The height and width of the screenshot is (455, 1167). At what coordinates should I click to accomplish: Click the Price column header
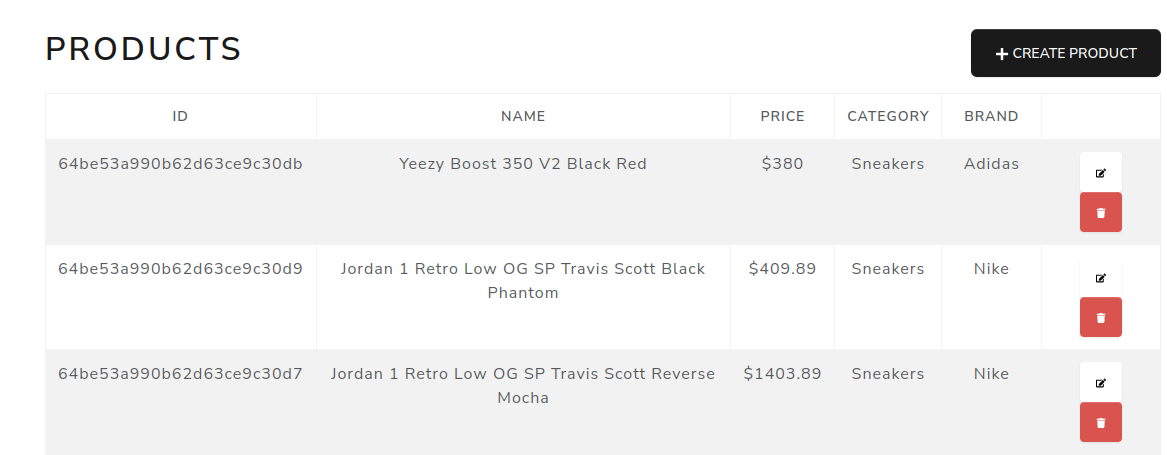tap(782, 116)
